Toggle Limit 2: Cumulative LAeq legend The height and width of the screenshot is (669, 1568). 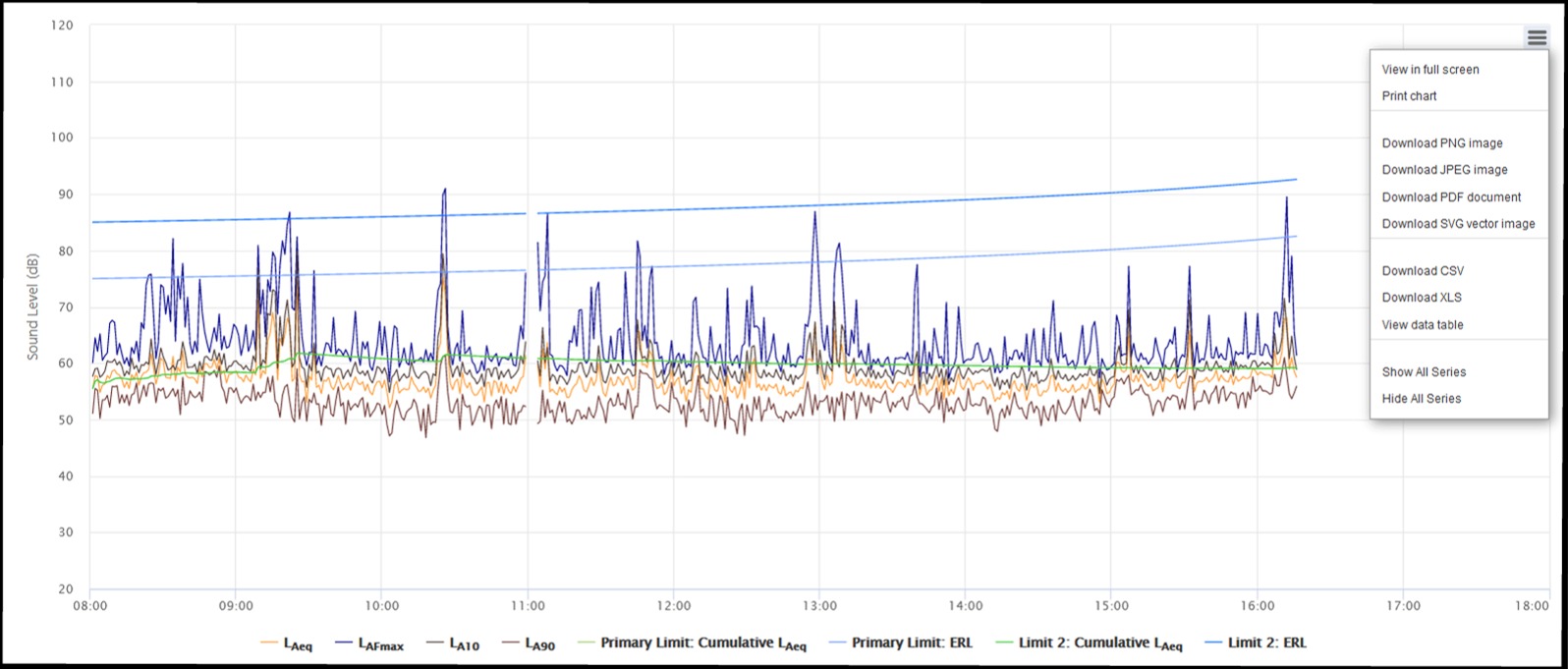(1088, 643)
